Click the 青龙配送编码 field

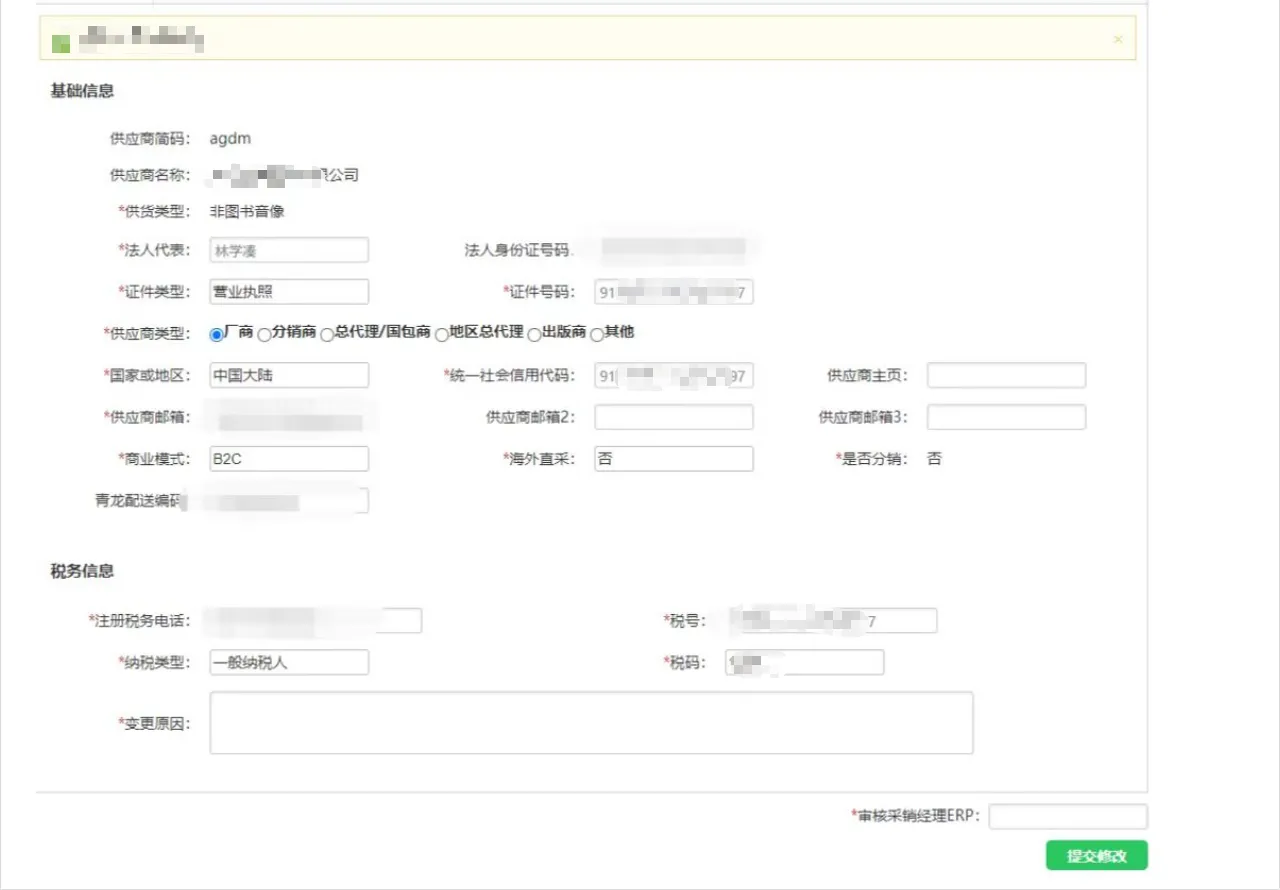pyautogui.click(x=288, y=500)
